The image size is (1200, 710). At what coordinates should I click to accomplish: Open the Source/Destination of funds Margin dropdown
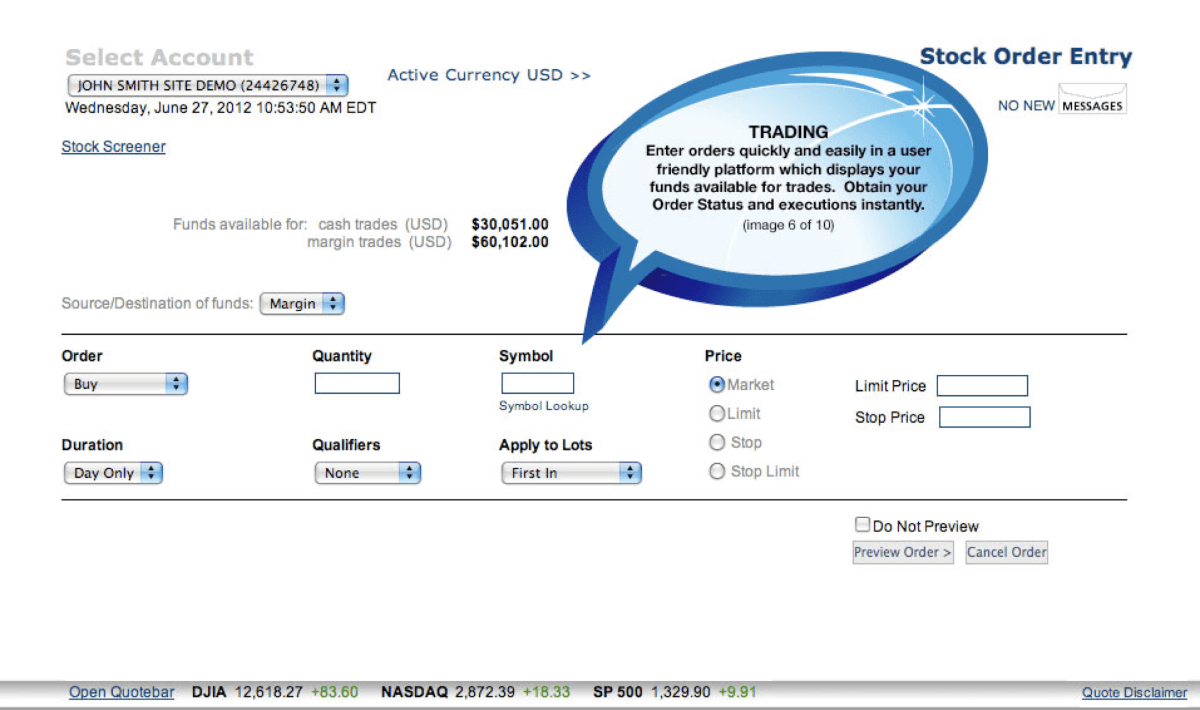point(302,304)
